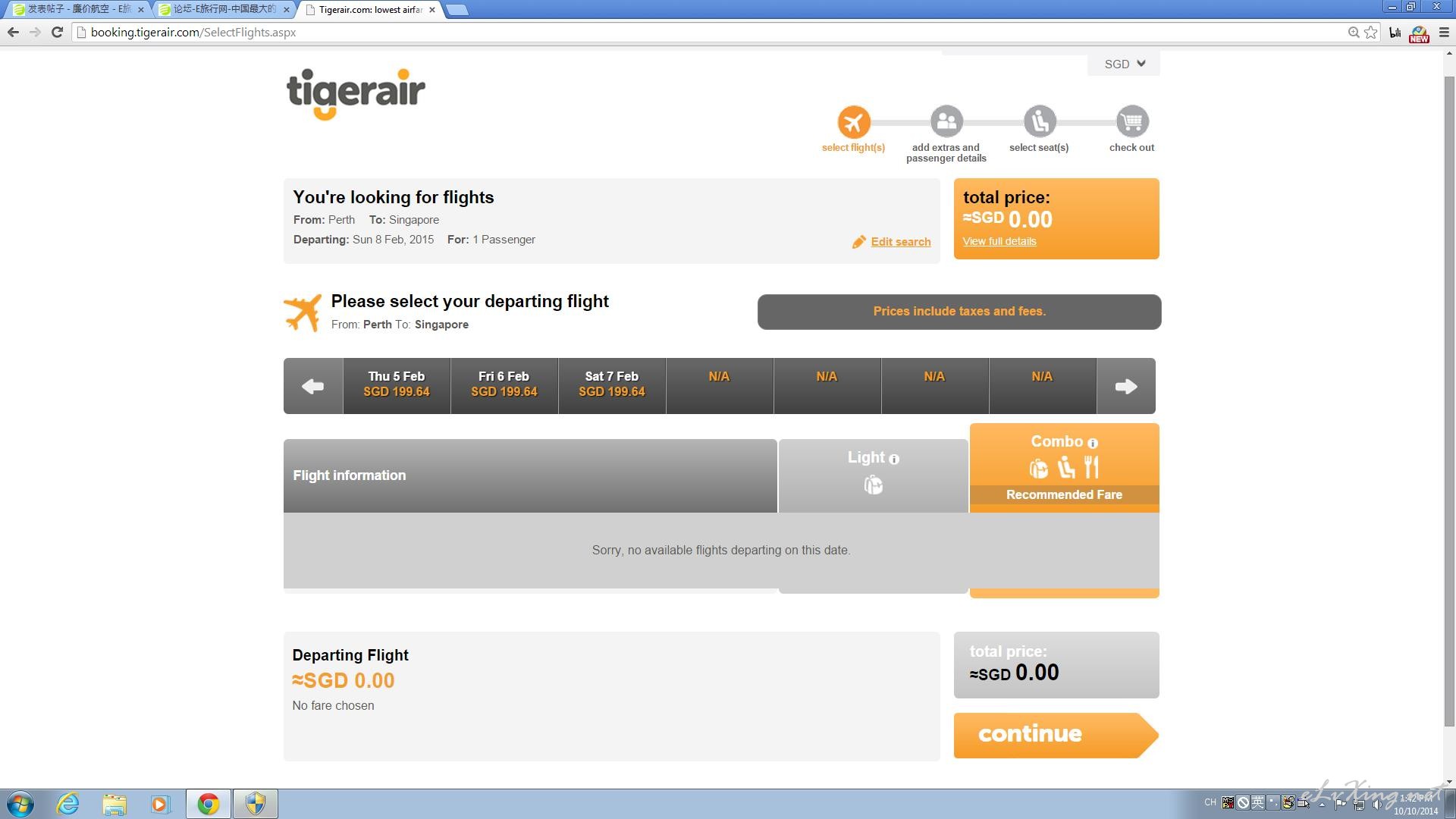
Task: Click the Light fare info icon
Action: click(894, 459)
